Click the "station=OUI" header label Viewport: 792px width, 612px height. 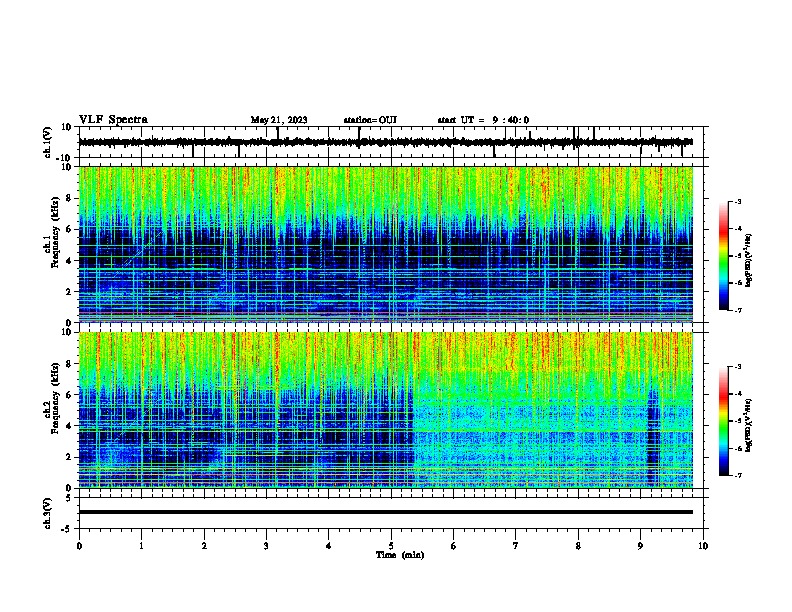pos(370,120)
